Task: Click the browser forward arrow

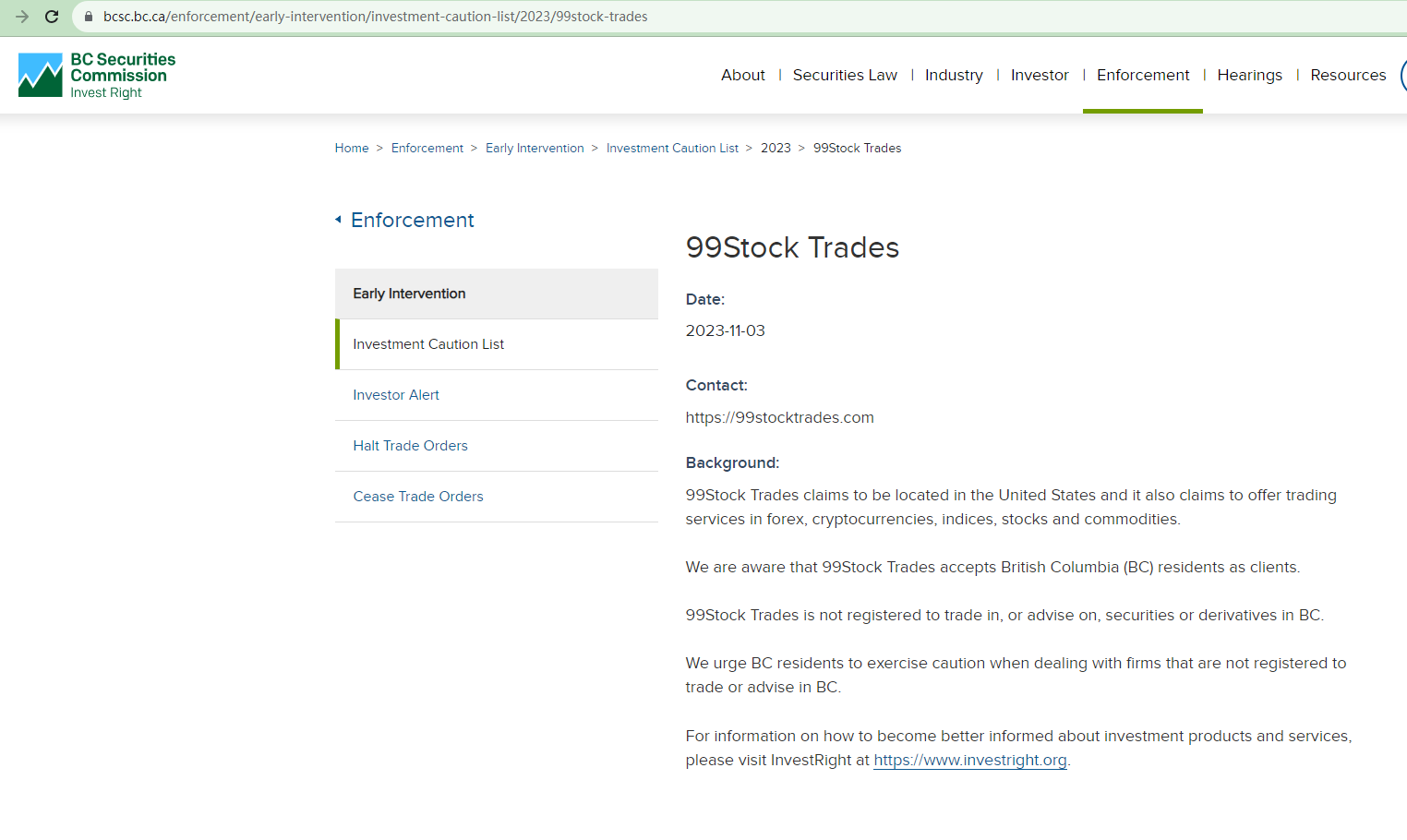Action: point(22,17)
